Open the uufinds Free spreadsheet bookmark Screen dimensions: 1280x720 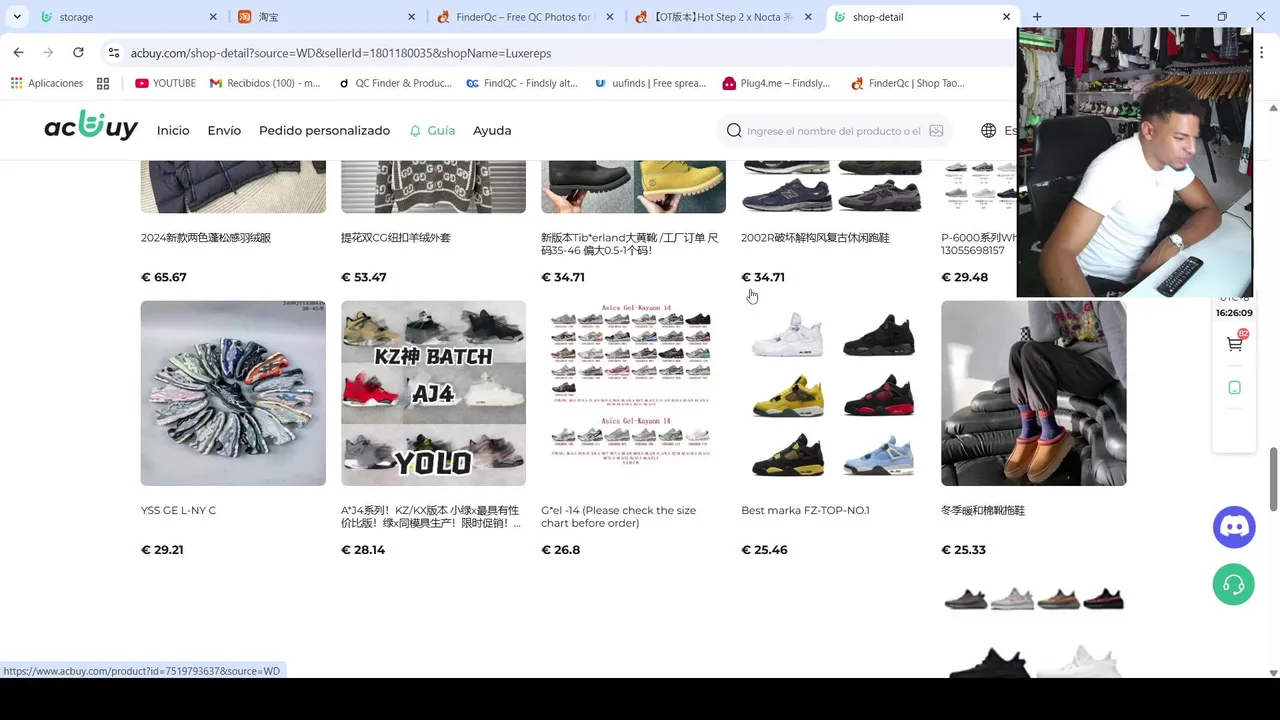pyautogui.click(x=651, y=83)
